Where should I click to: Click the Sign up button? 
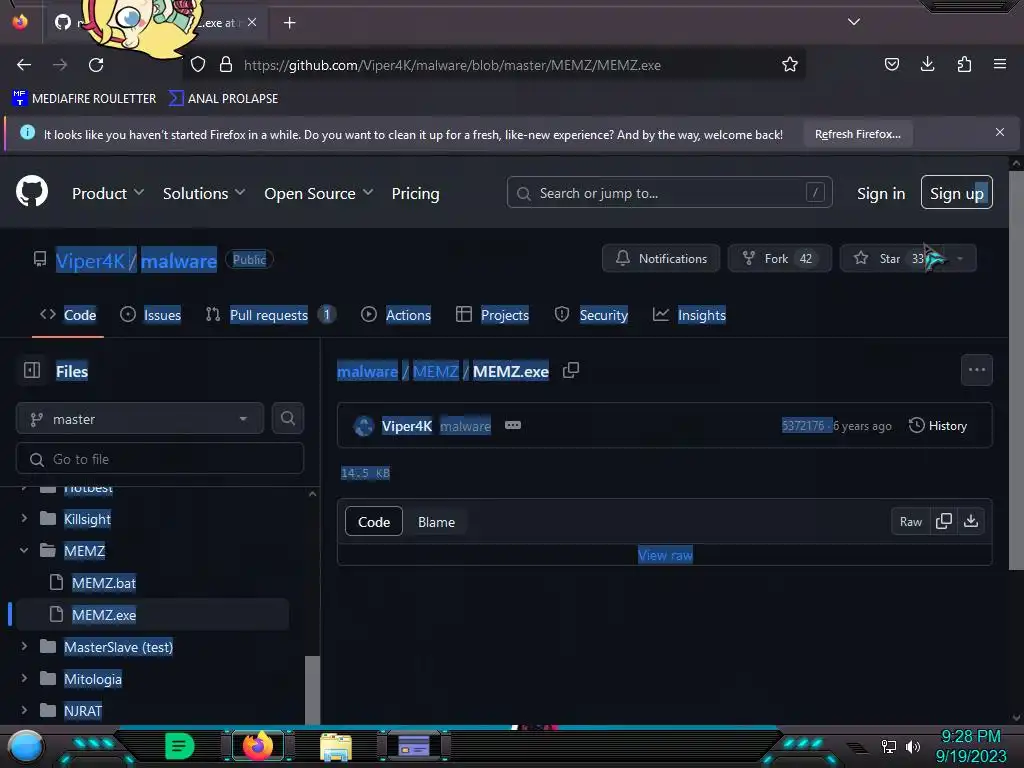tap(957, 193)
